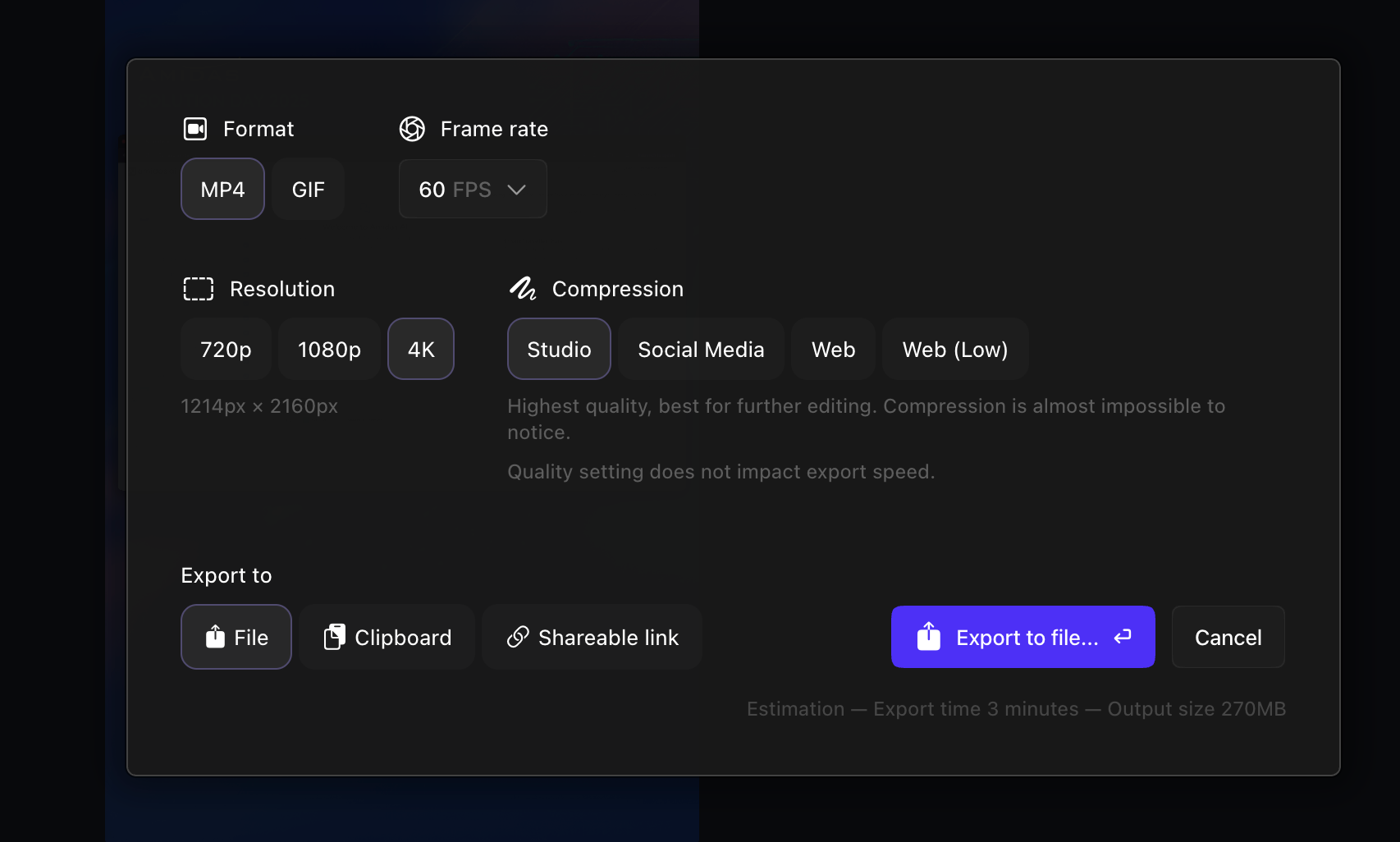Click the Format video camera icon
1400x842 pixels.
[195, 129]
